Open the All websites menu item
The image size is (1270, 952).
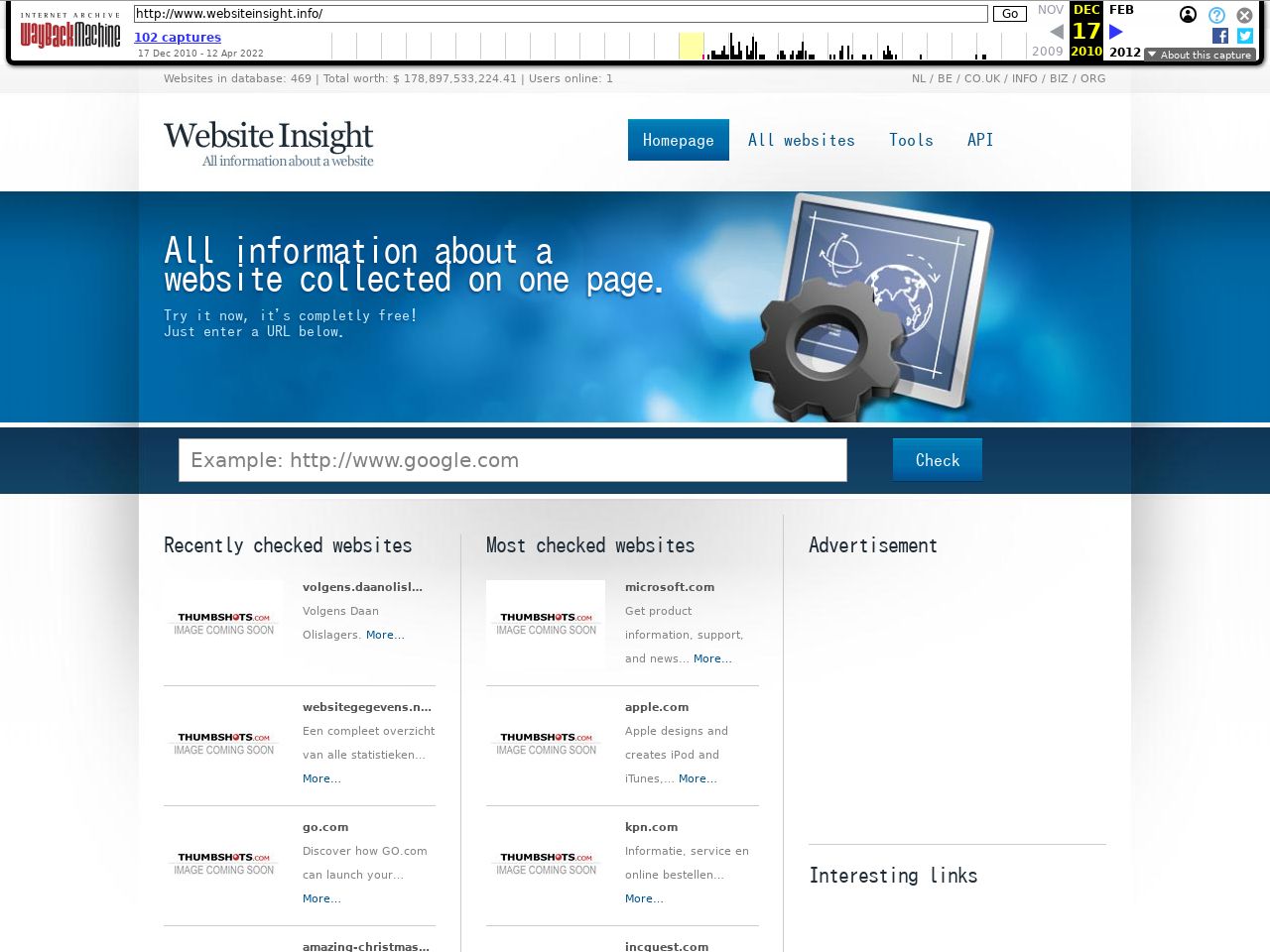pos(801,140)
